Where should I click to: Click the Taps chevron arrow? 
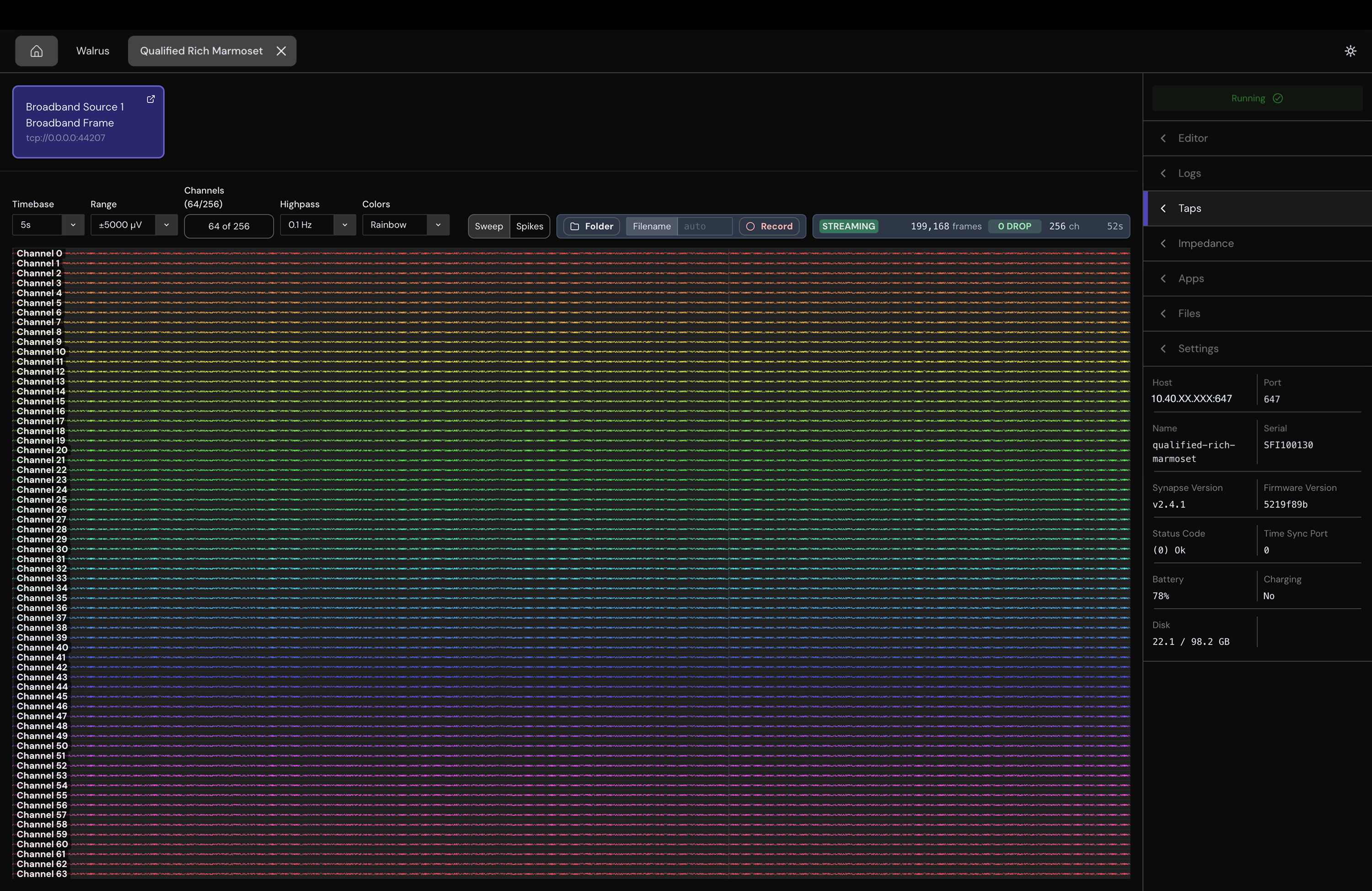(1163, 208)
